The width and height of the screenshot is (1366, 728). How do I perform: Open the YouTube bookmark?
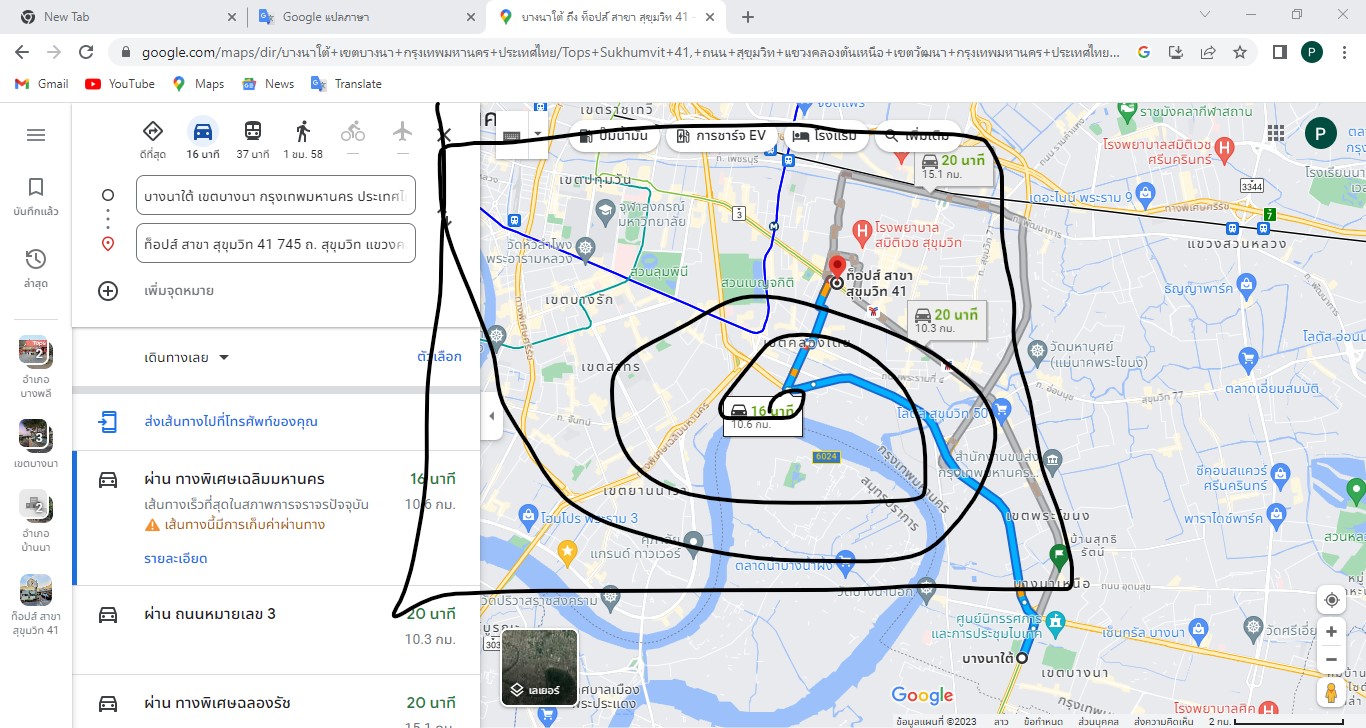(120, 84)
